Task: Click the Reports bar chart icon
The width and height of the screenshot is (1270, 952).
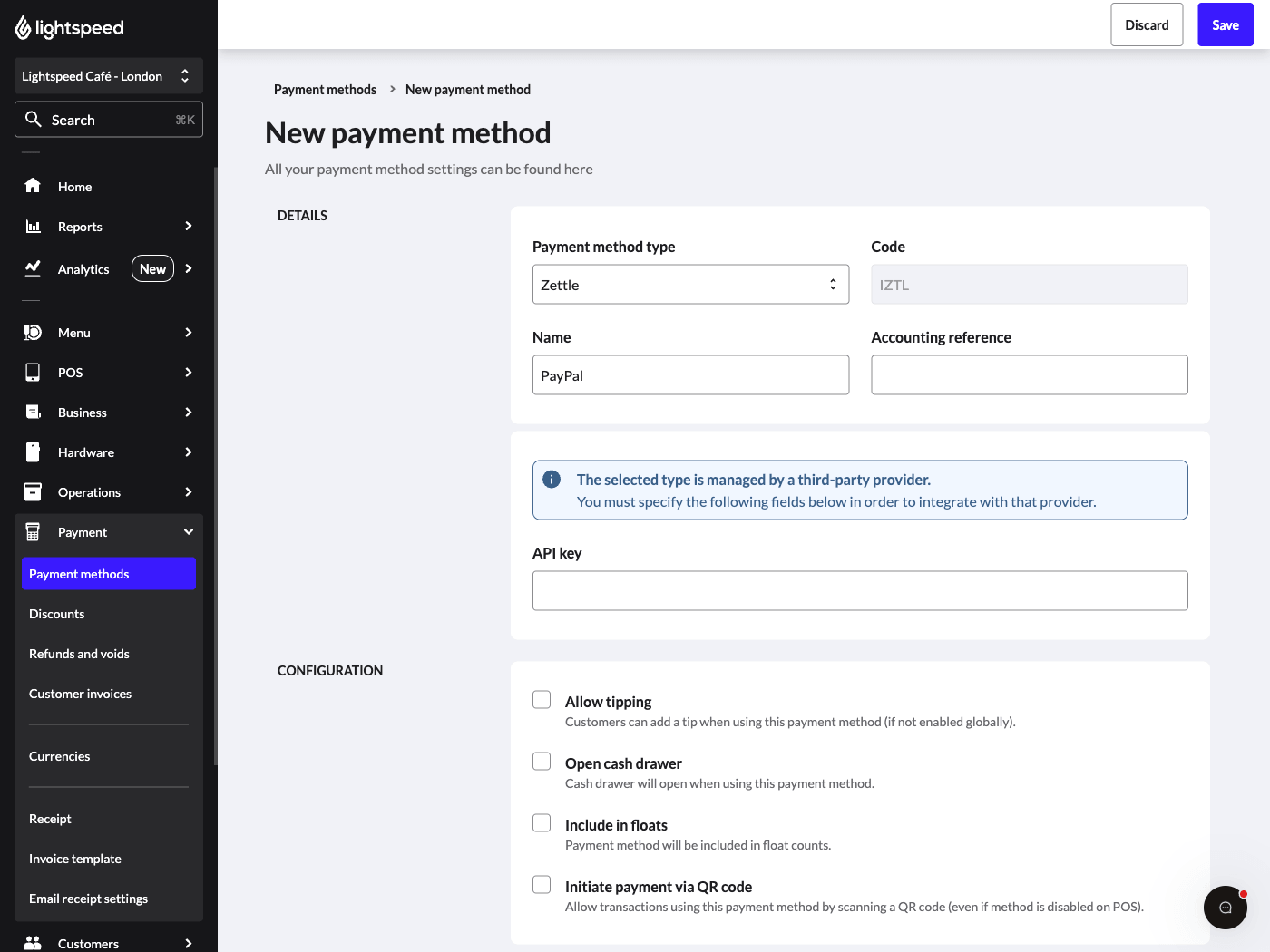Action: coord(33,226)
